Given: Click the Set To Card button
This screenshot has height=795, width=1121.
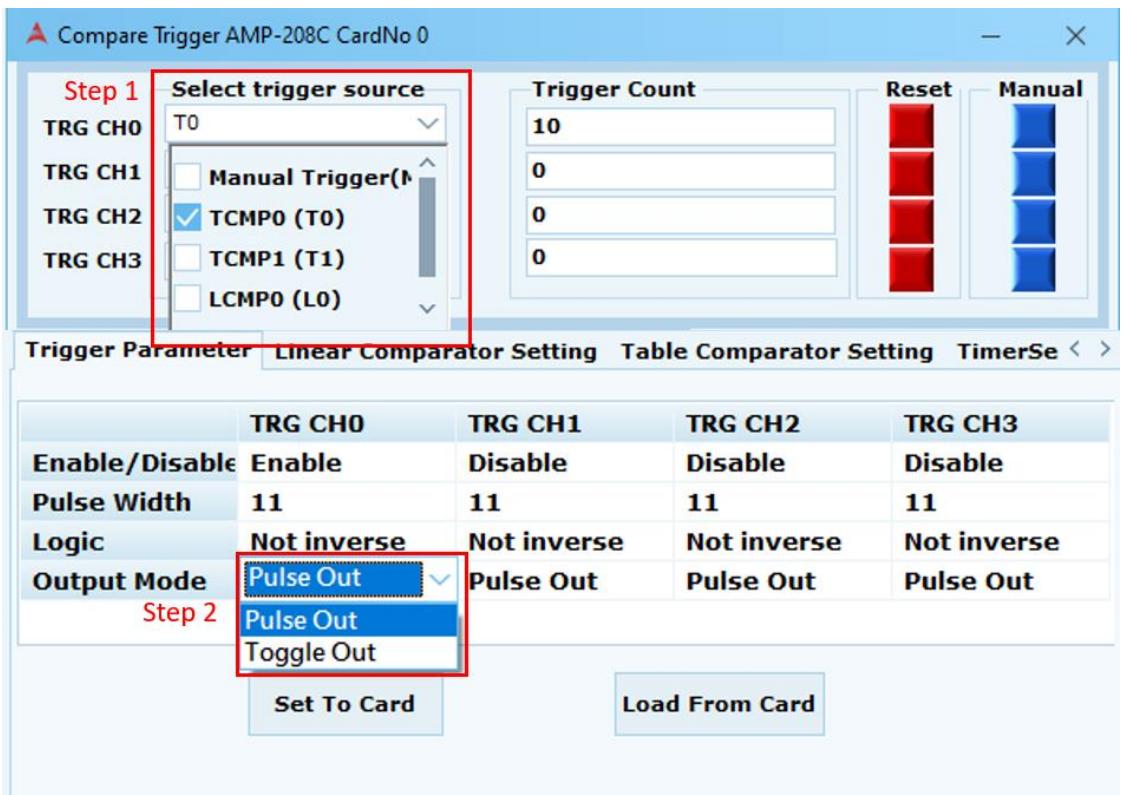Looking at the screenshot, I should (x=345, y=704).
